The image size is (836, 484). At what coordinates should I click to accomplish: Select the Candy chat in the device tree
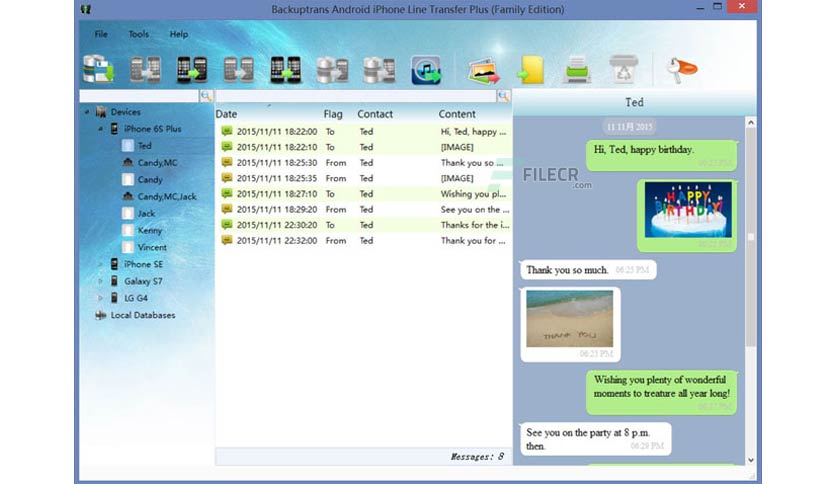click(x=150, y=180)
